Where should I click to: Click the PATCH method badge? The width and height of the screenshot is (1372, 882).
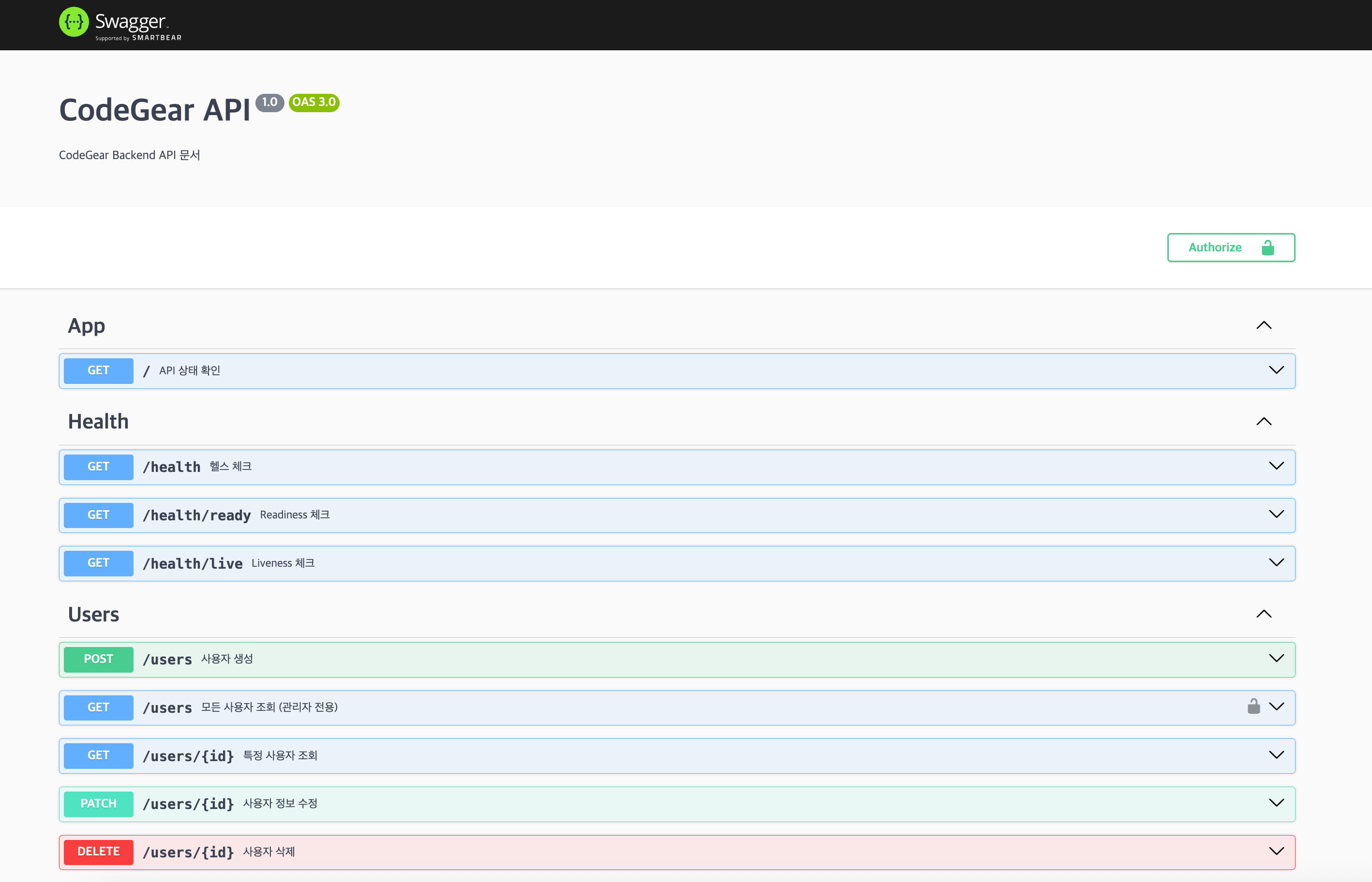point(99,804)
